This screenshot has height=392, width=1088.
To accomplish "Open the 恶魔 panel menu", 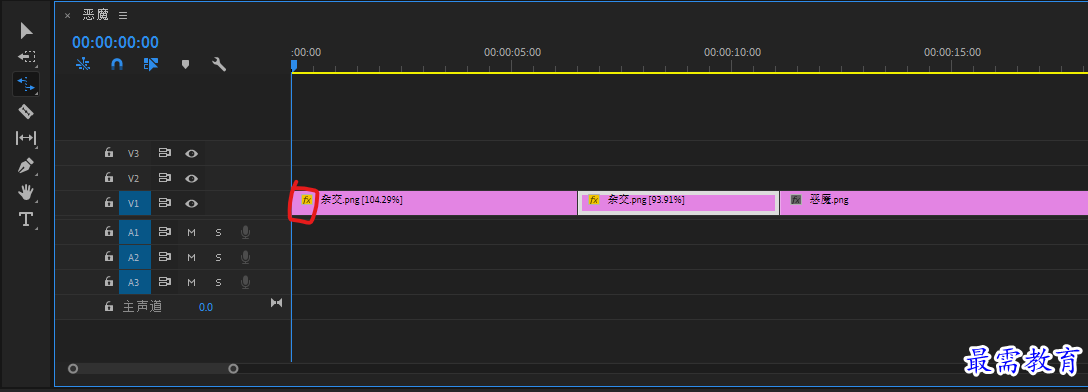I will coord(123,15).
